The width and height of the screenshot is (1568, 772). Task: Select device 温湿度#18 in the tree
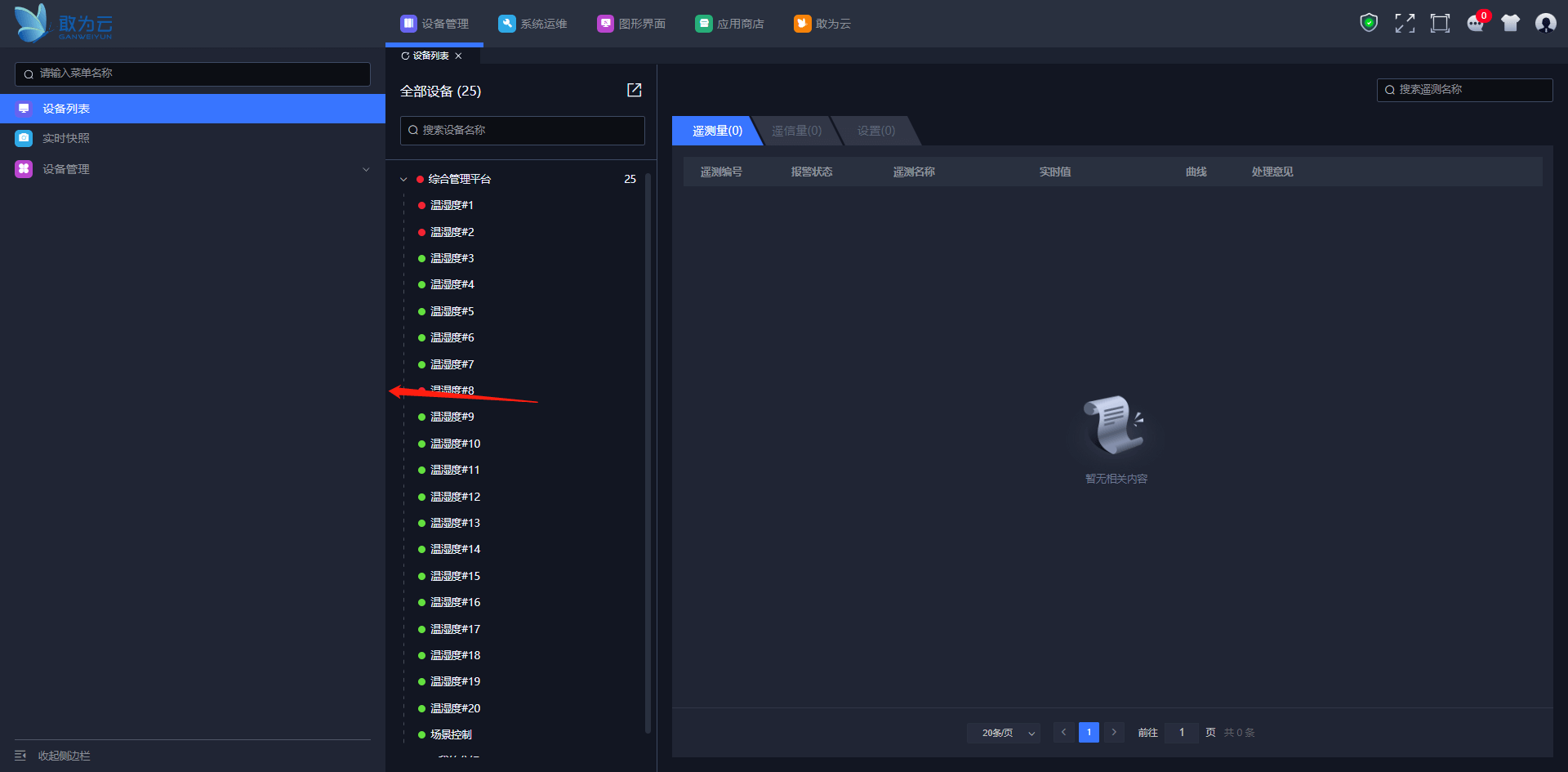tap(455, 655)
